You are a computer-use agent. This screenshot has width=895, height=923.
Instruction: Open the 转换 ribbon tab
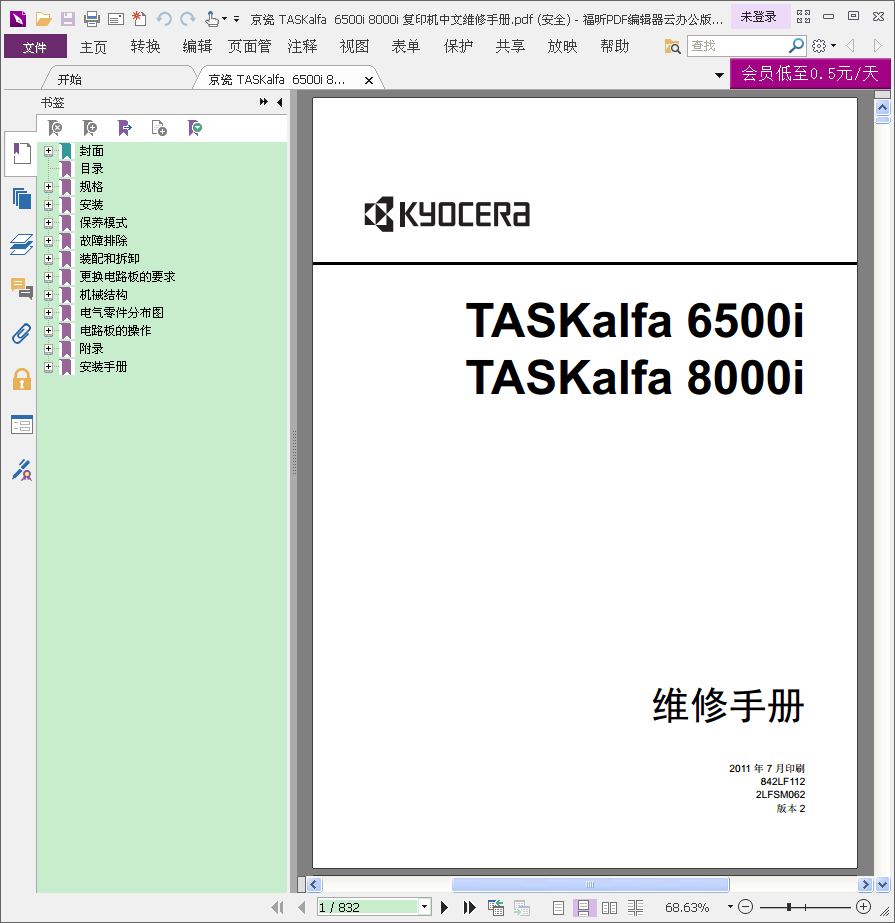tap(145, 47)
